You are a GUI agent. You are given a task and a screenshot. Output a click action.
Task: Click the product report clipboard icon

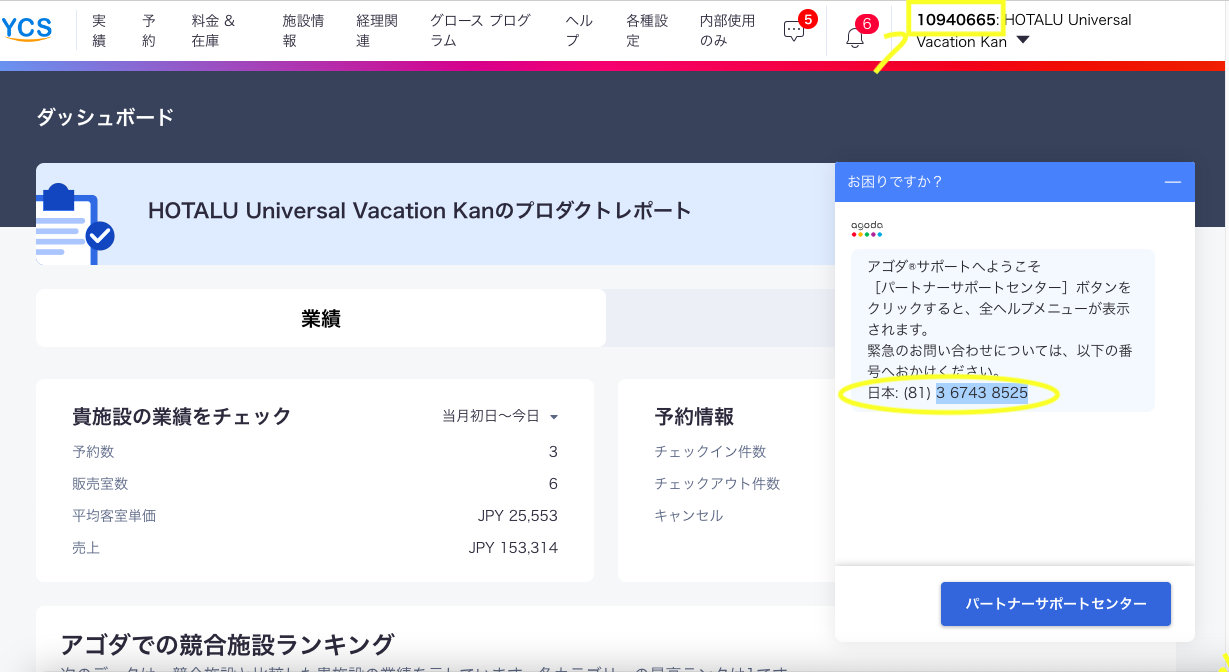coord(75,223)
